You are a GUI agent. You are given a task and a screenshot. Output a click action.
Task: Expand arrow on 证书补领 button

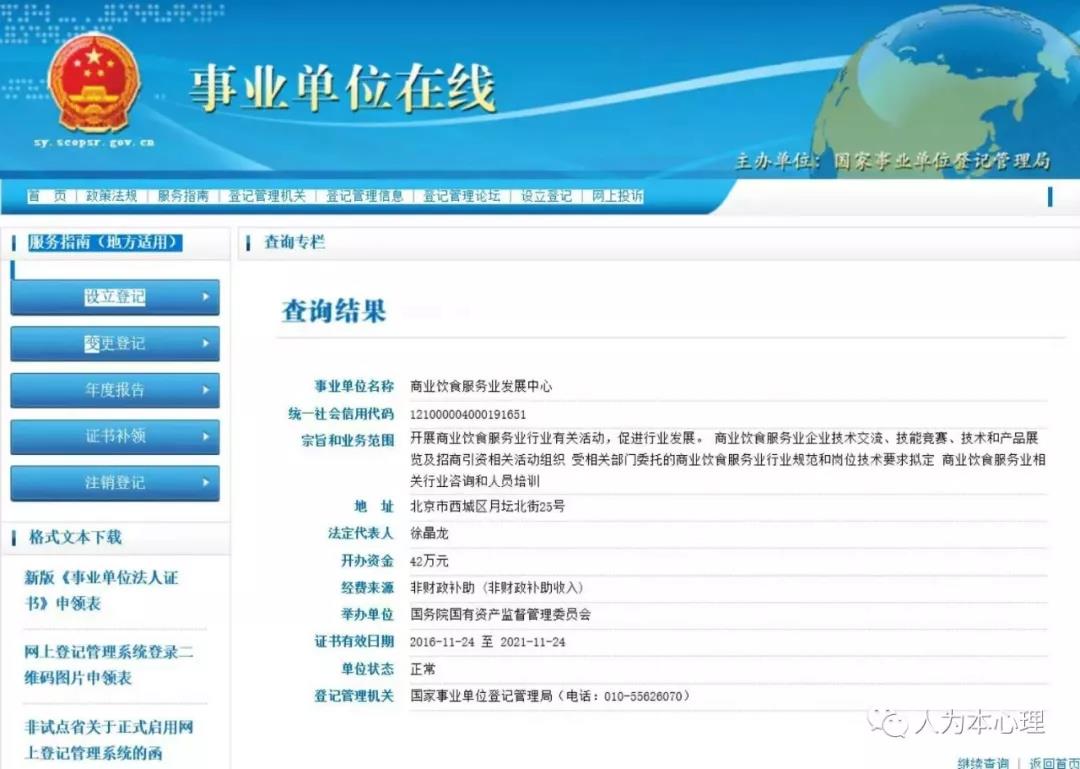205,436
